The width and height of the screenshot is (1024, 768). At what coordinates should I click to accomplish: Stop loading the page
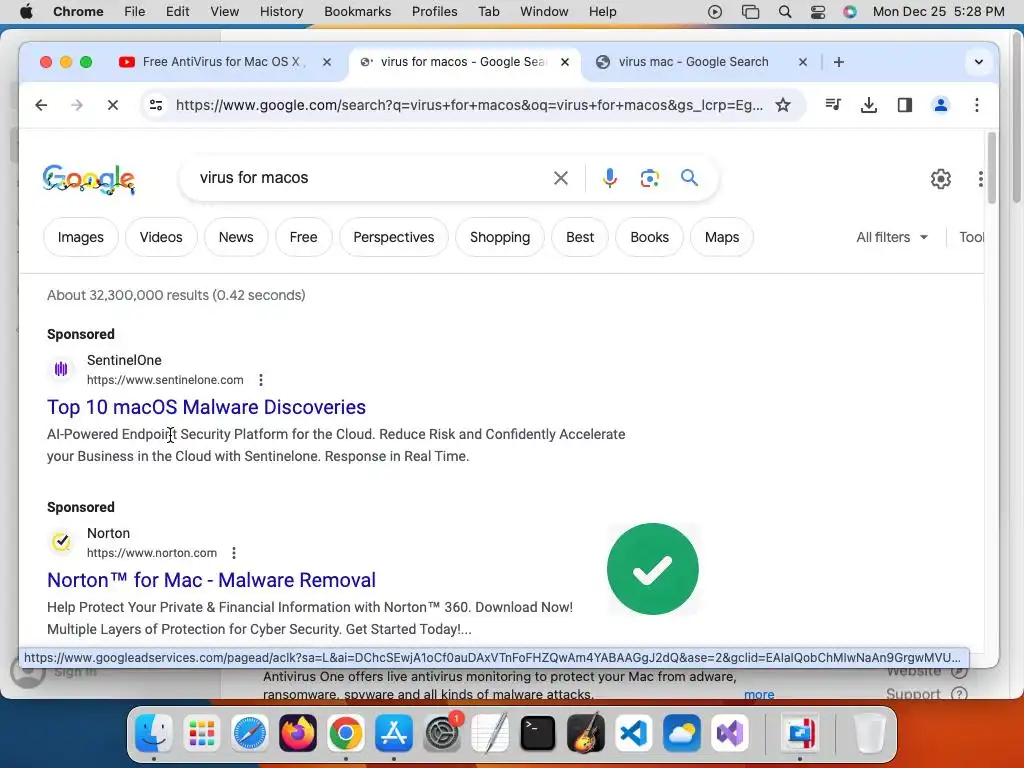point(112,105)
